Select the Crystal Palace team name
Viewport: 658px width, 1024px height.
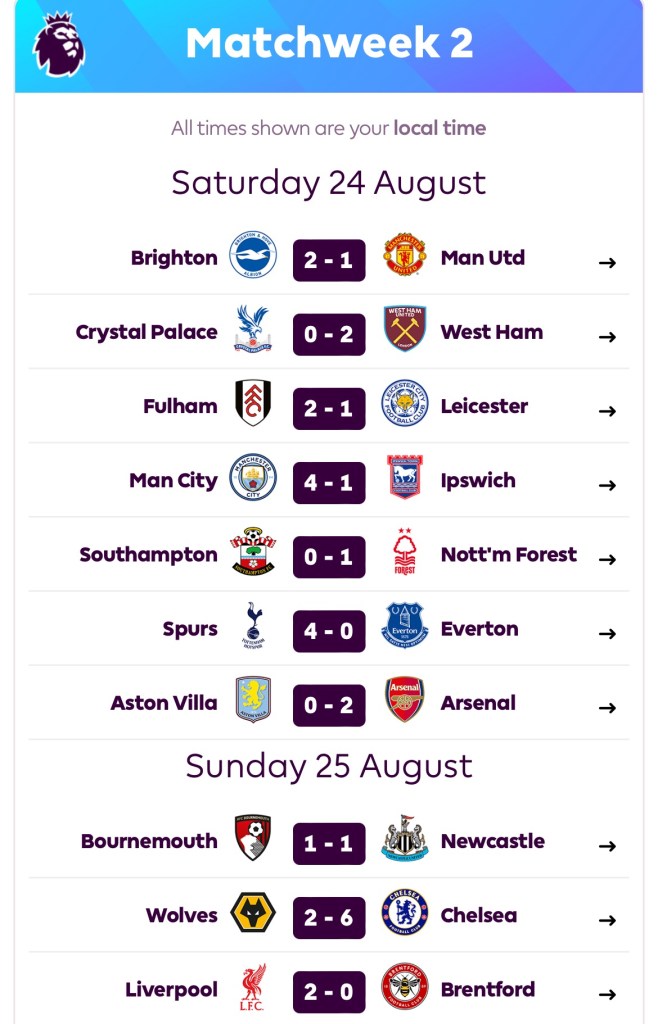click(x=146, y=332)
